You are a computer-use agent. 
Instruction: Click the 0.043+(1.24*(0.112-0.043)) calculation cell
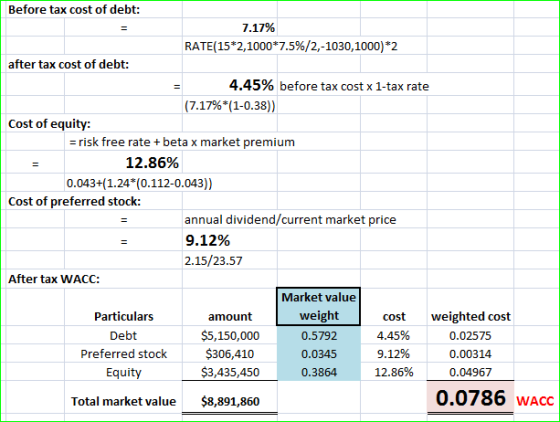click(x=139, y=183)
